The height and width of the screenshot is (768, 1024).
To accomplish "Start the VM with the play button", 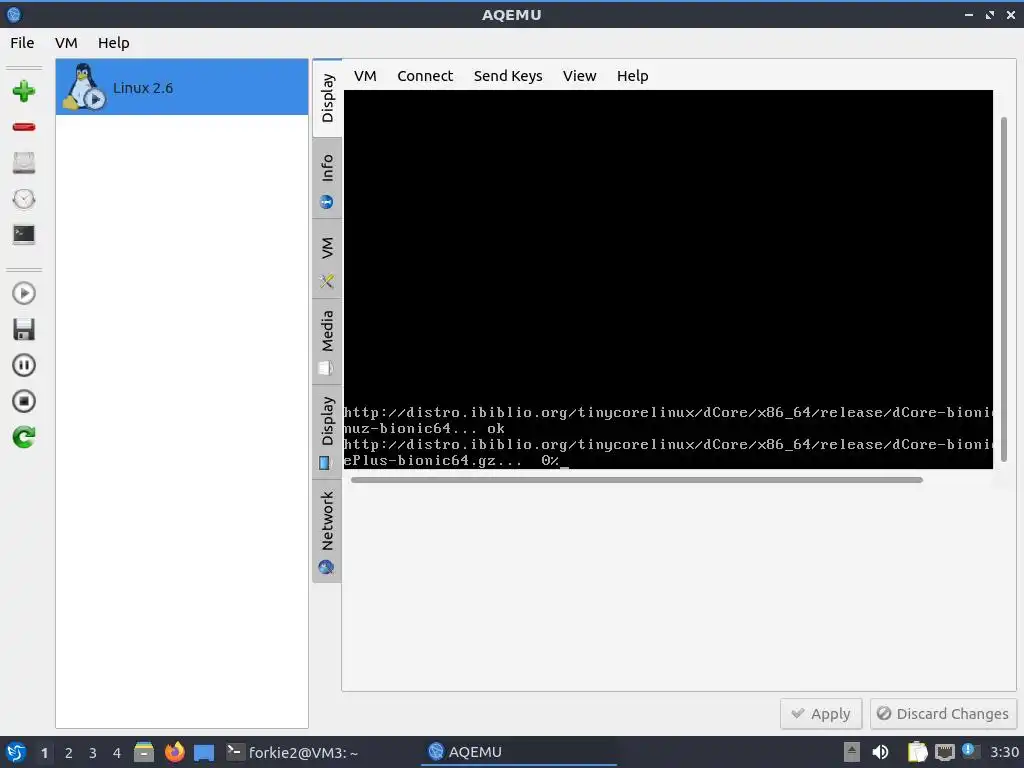I will click(24, 293).
